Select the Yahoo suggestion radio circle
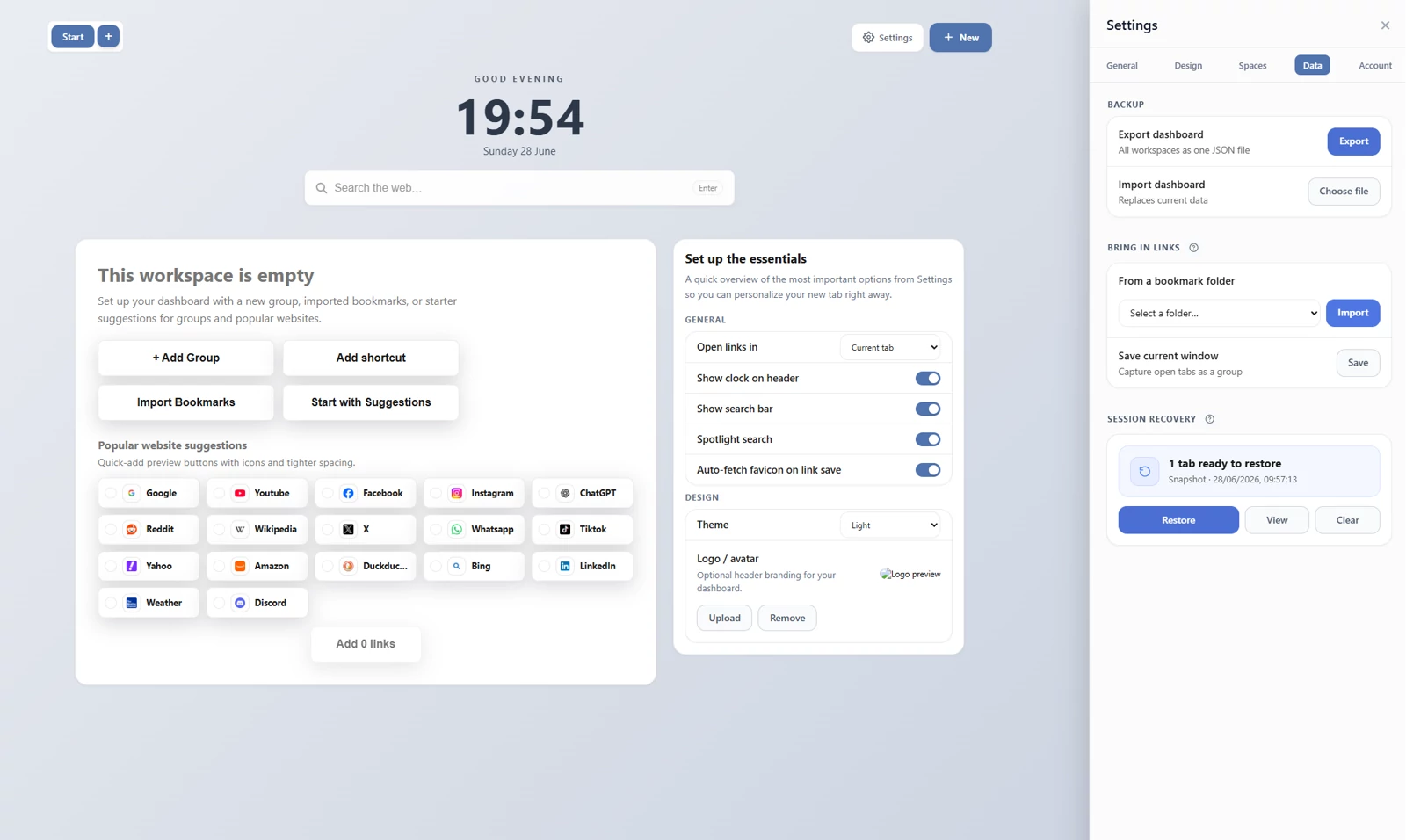The height and width of the screenshot is (840, 1406). point(111,566)
